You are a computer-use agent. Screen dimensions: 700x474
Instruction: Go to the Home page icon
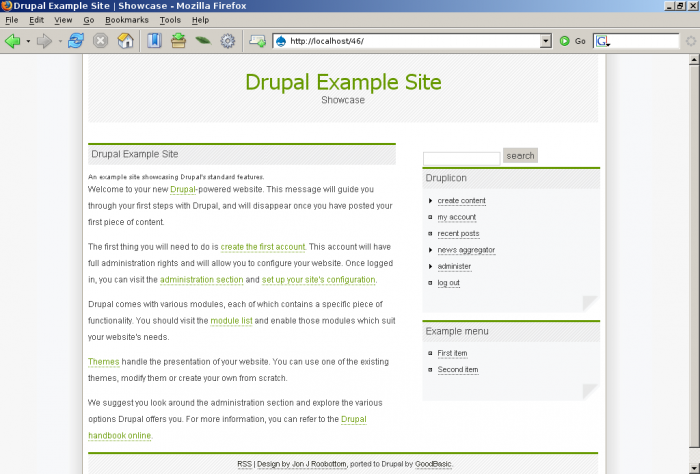tap(125, 41)
